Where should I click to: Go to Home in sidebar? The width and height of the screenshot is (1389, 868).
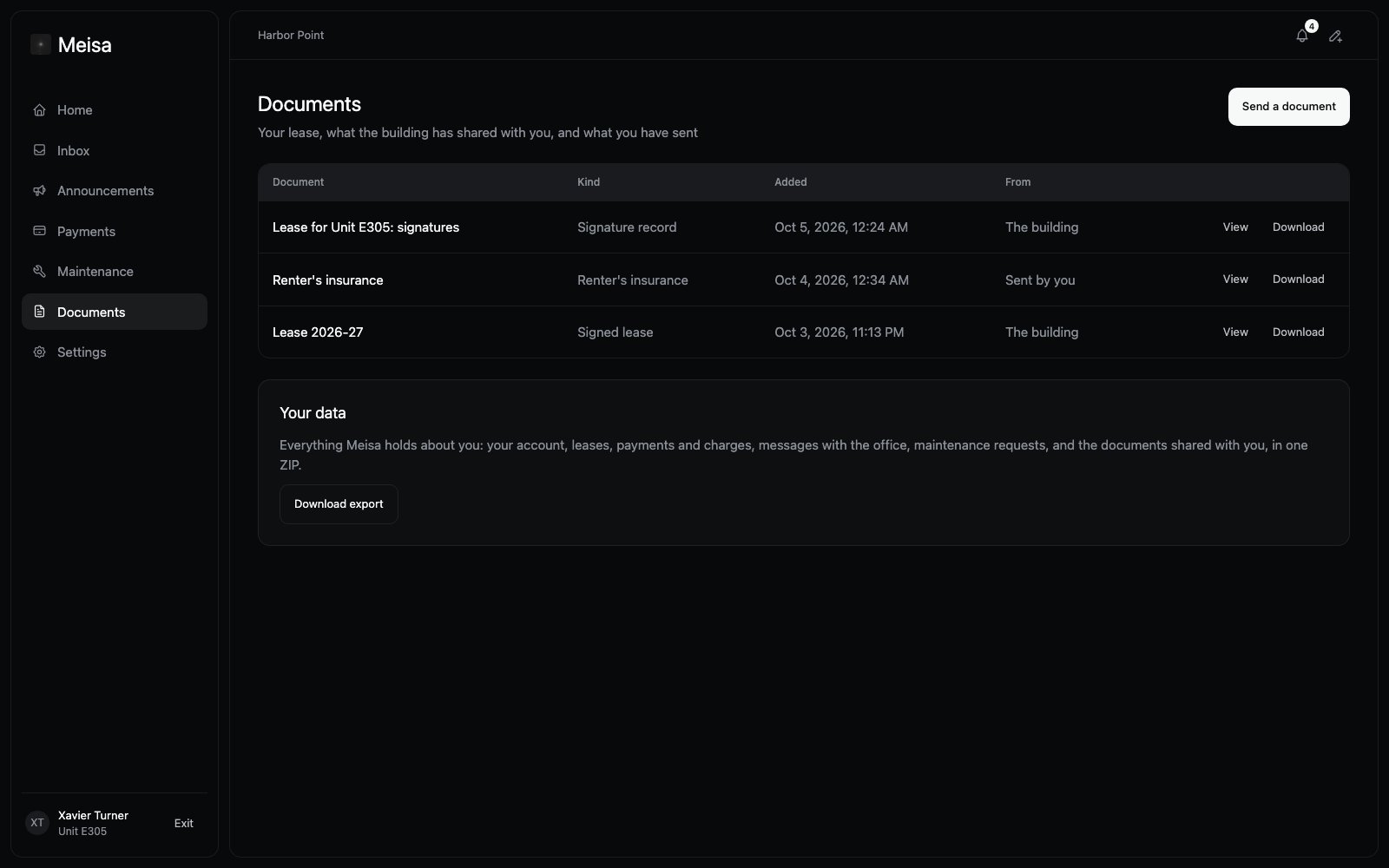point(115,110)
